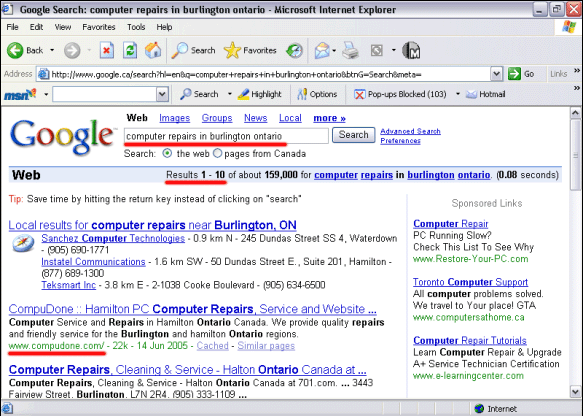This screenshot has width=583, height=416.
Task: Click the Google Search button
Action: [353, 135]
